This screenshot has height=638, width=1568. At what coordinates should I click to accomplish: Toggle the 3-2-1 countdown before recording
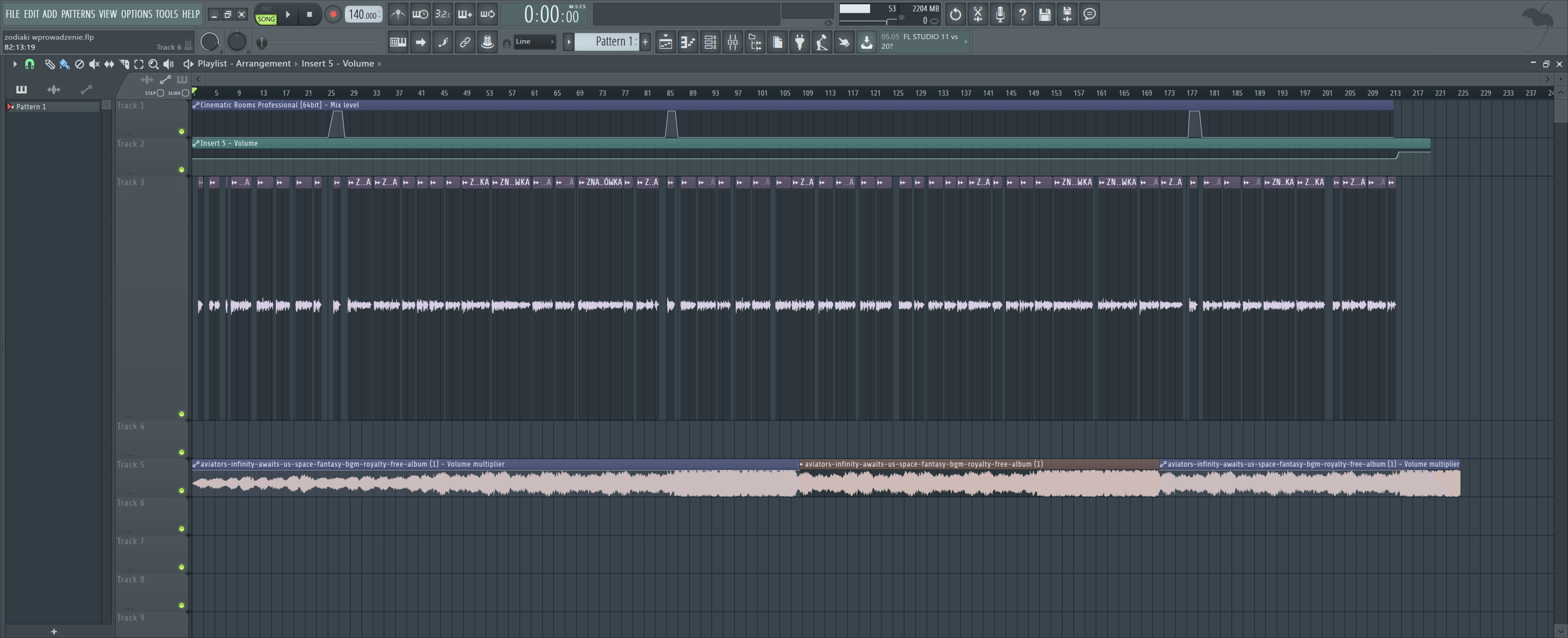443,14
